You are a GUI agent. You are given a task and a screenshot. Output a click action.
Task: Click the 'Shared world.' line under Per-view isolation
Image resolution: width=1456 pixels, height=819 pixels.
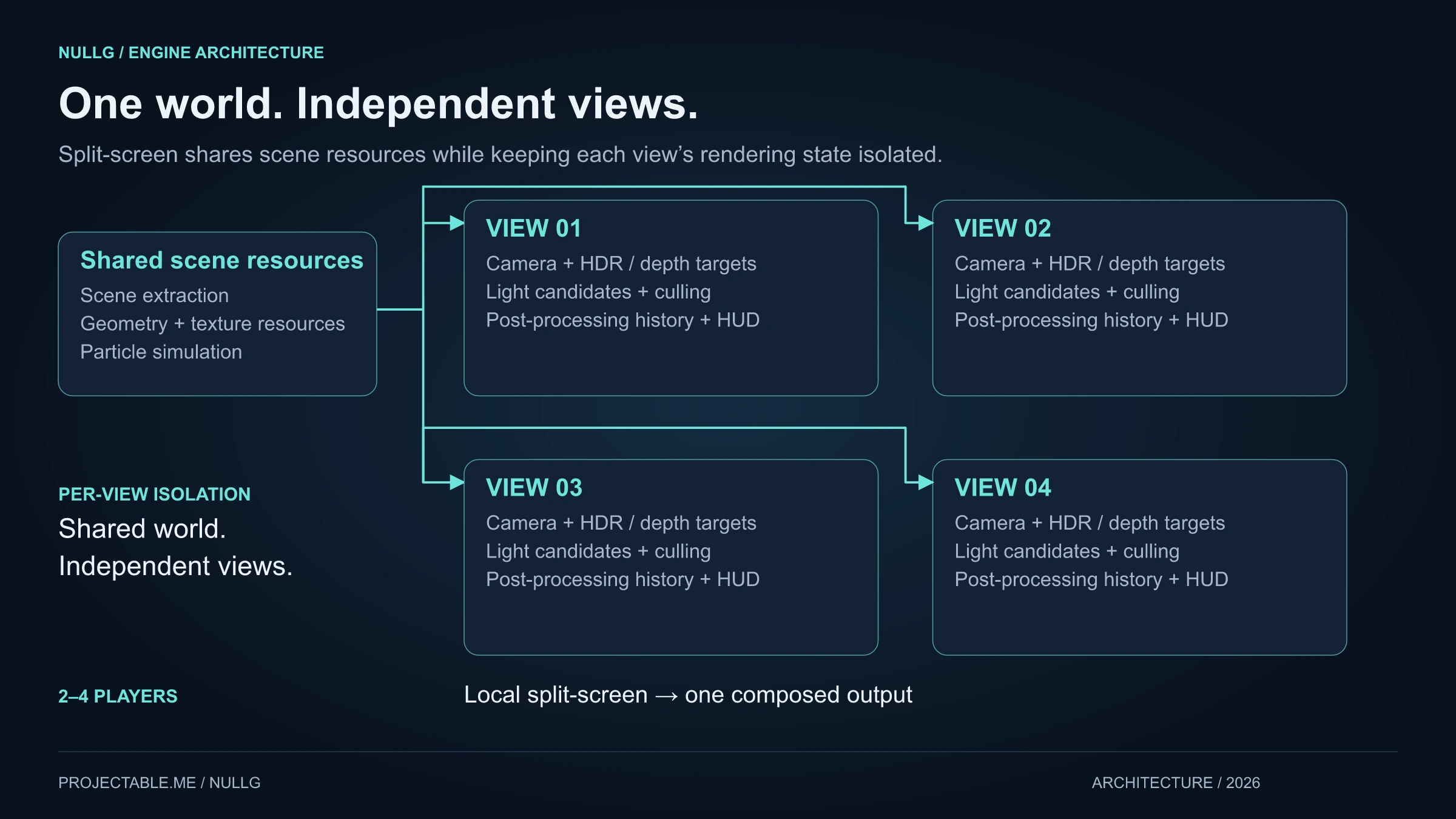click(143, 529)
